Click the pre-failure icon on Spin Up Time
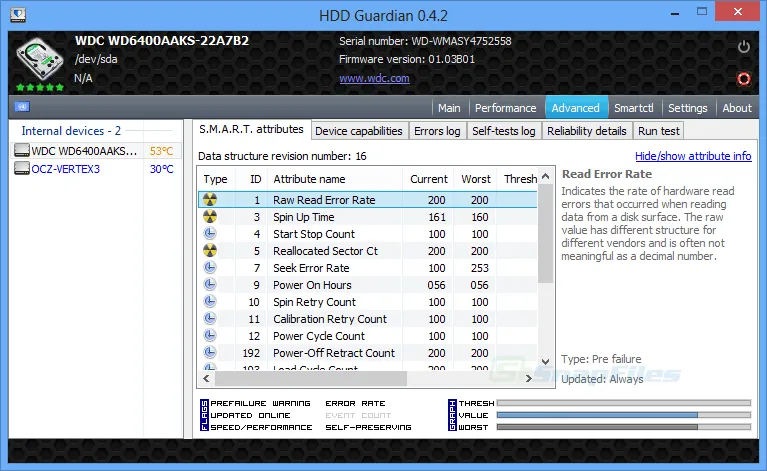767x471 pixels. (x=210, y=217)
